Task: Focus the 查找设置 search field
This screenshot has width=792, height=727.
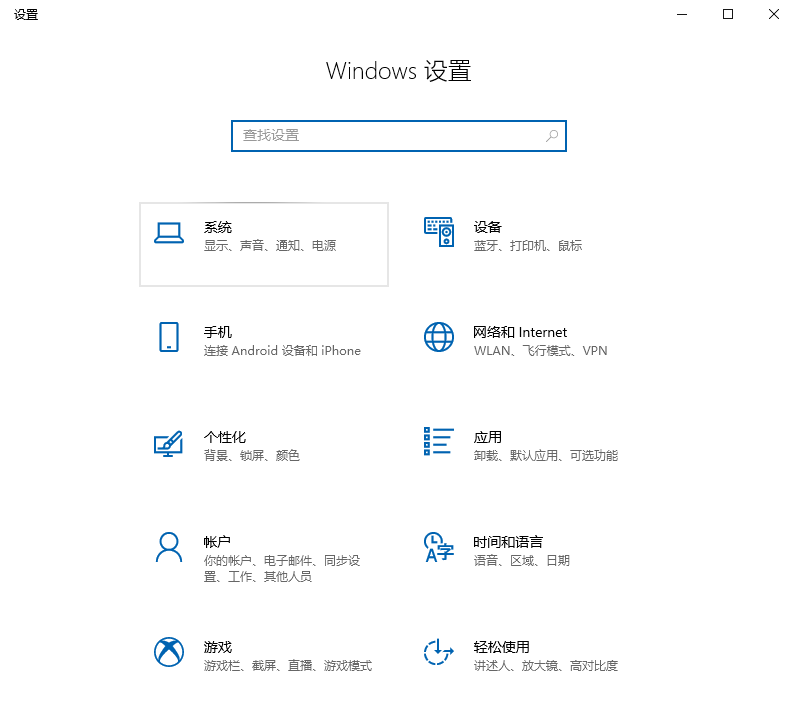Action: (390, 135)
